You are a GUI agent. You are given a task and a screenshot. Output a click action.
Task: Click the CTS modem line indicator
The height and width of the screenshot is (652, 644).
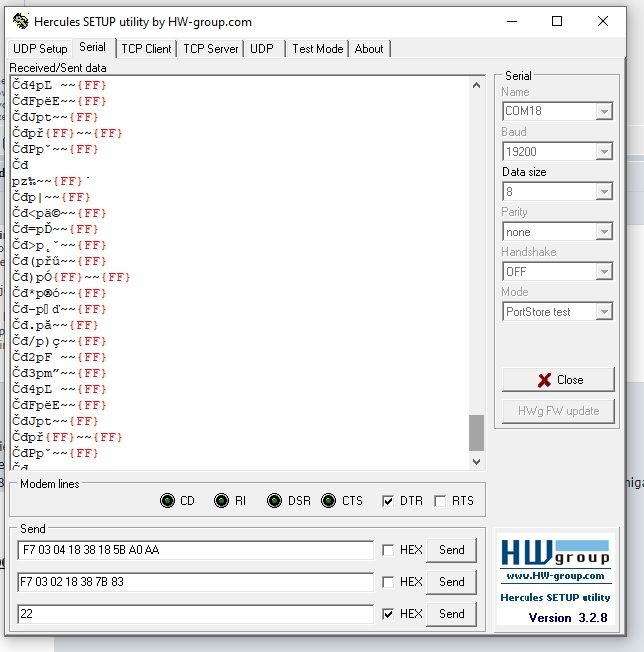coord(328,500)
